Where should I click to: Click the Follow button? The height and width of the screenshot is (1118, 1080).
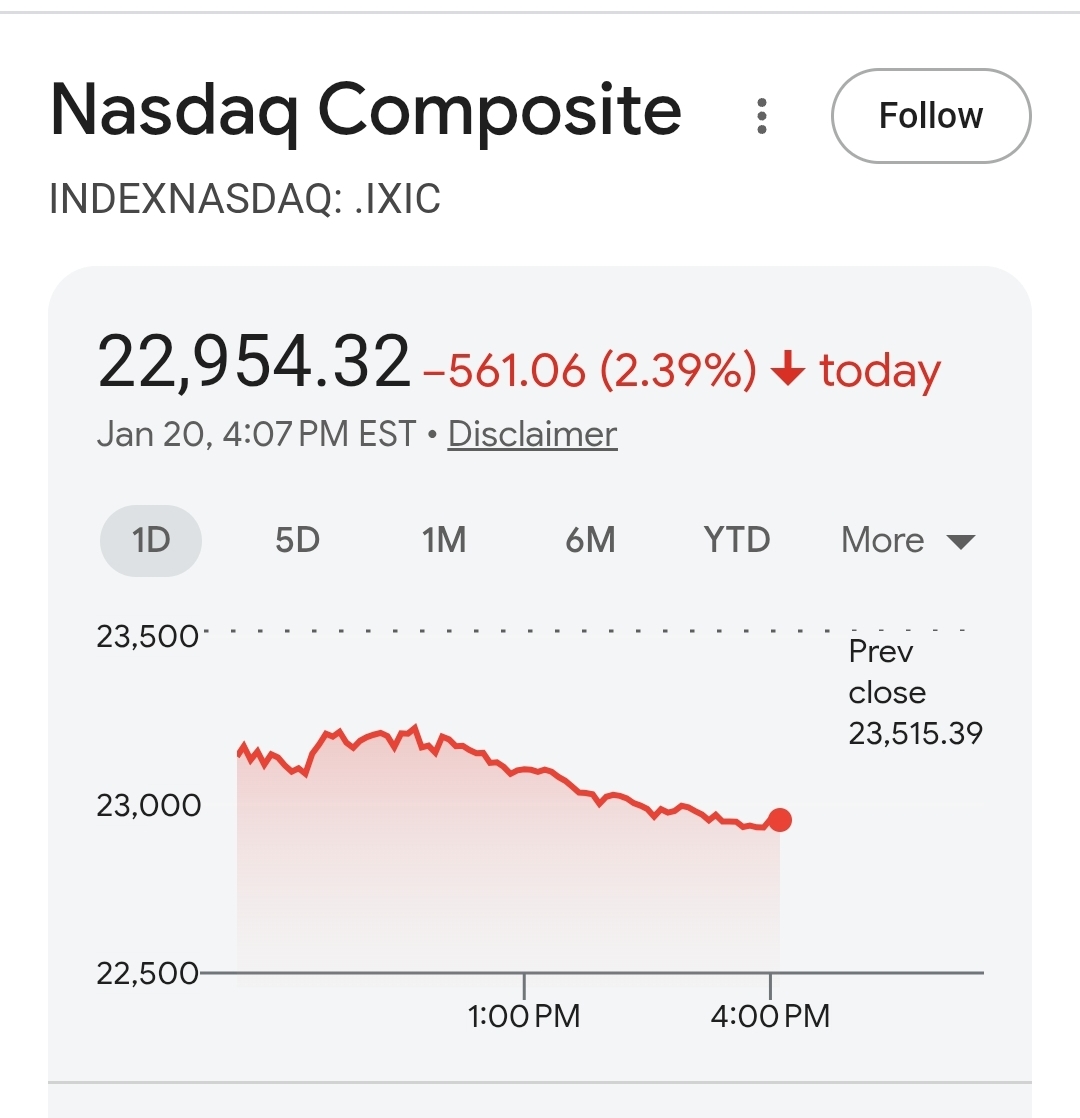click(x=930, y=116)
